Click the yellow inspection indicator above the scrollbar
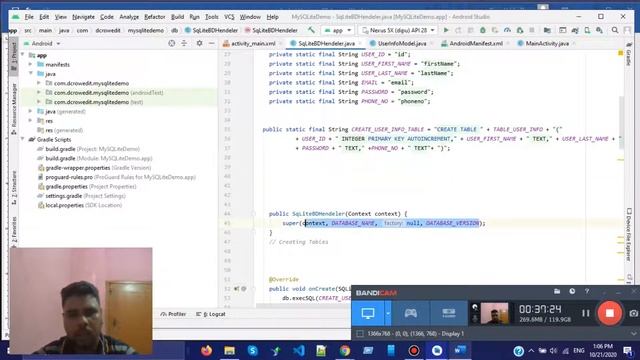The width and height of the screenshot is (640, 360). pyautogui.click(x=620, y=53)
